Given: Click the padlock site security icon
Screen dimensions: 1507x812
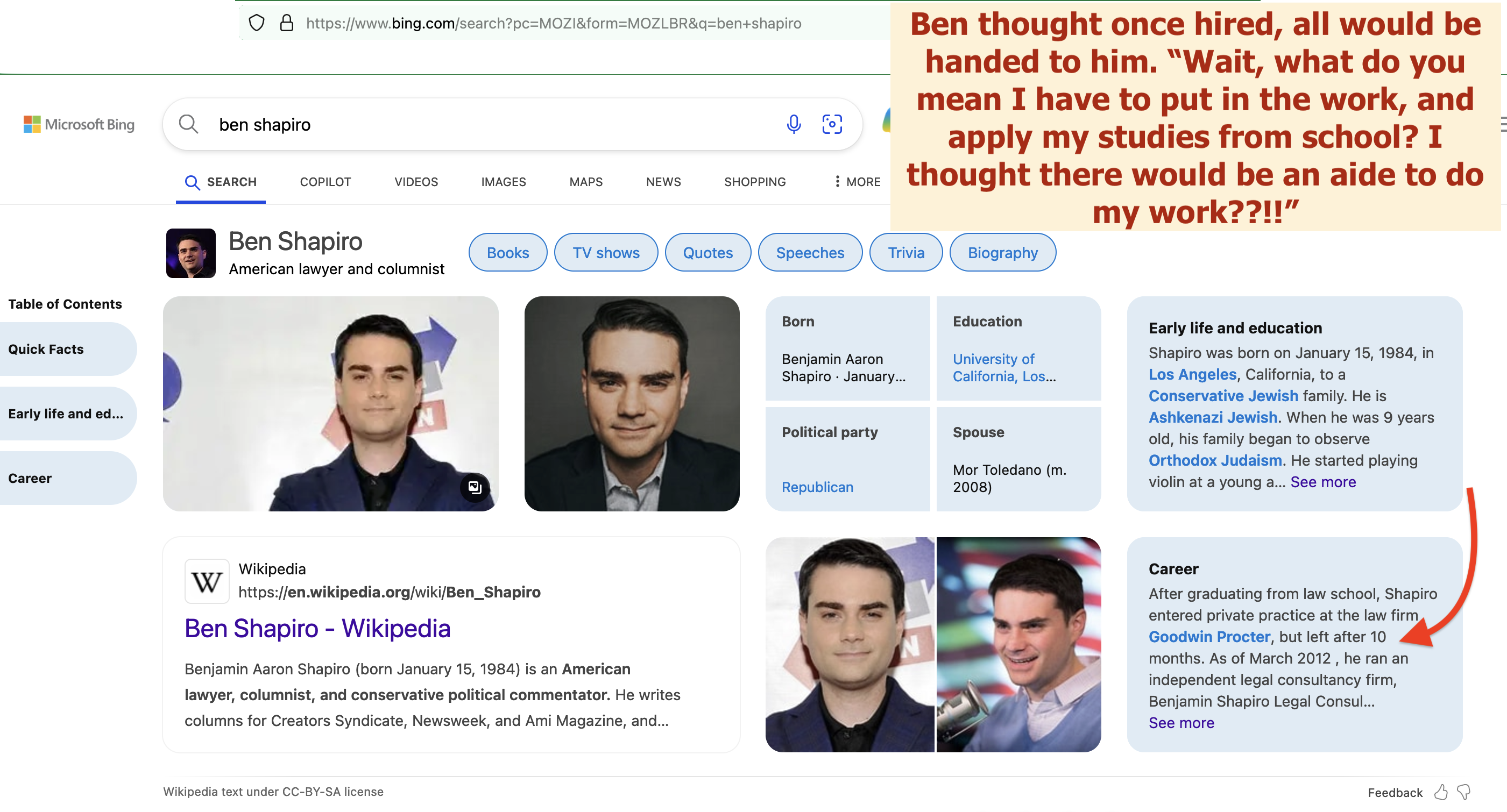Looking at the screenshot, I should [286, 23].
